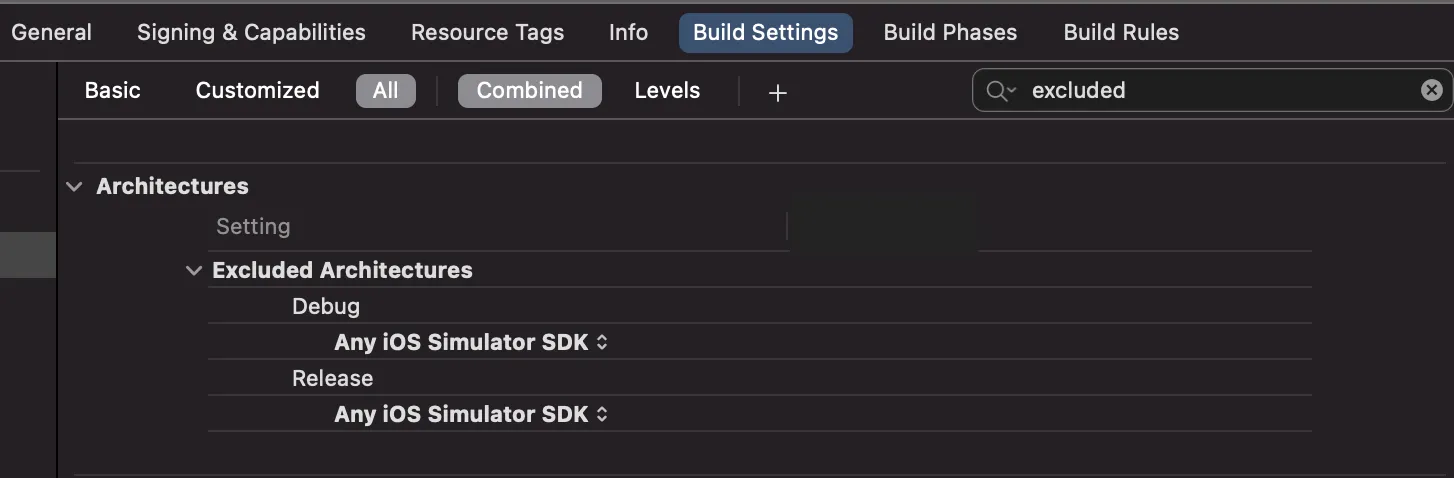This screenshot has height=478, width=1454.
Task: Select the All settings filter
Action: pos(385,90)
